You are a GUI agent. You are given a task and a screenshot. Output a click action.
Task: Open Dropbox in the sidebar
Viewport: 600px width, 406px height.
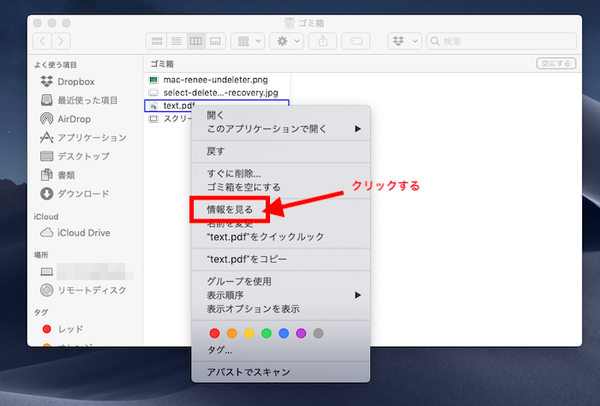(x=68, y=82)
